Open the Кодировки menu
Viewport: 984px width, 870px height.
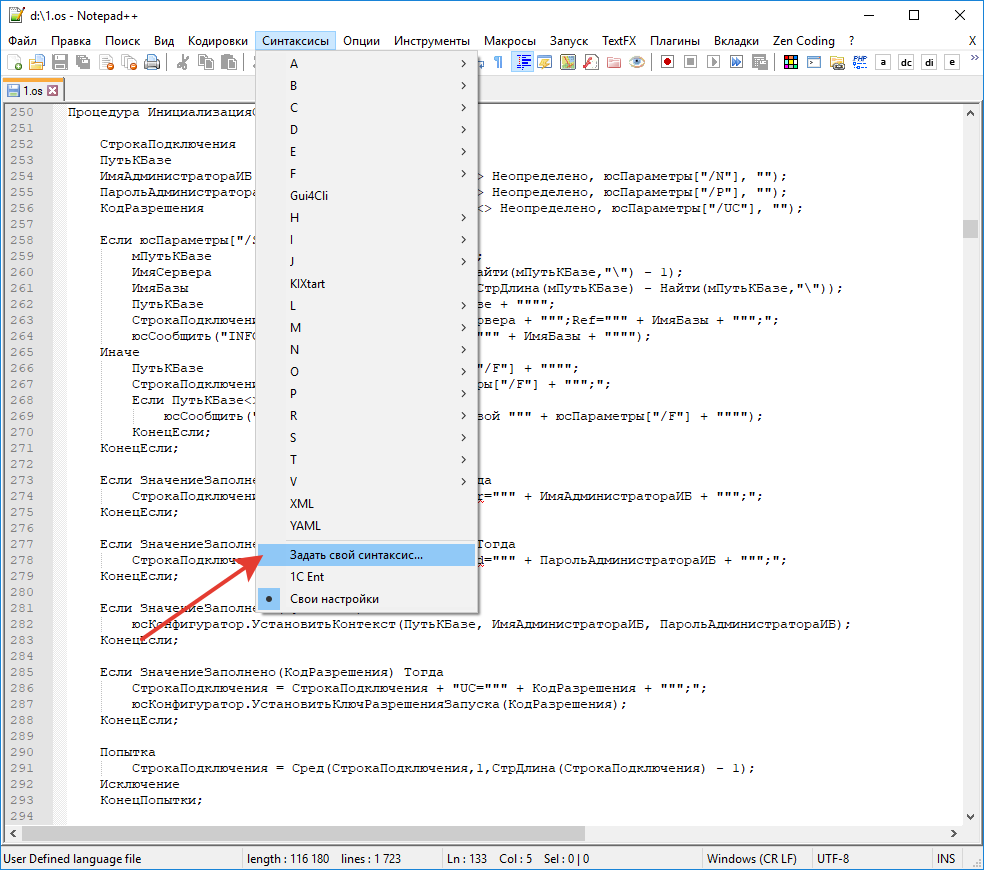click(218, 41)
